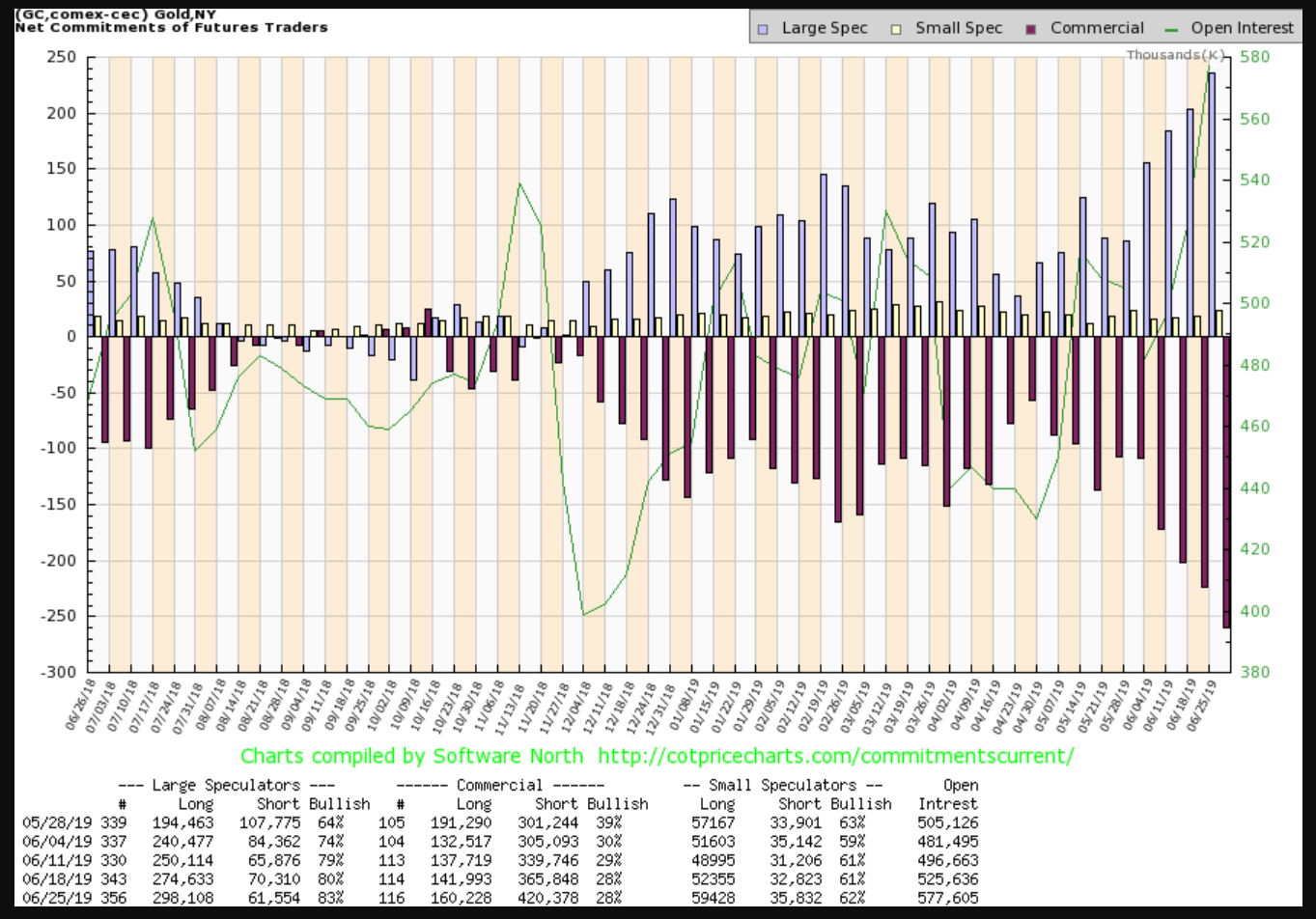The width and height of the screenshot is (1316, 919).
Task: Toggle the Open Interest legend label
Action: point(1242,28)
